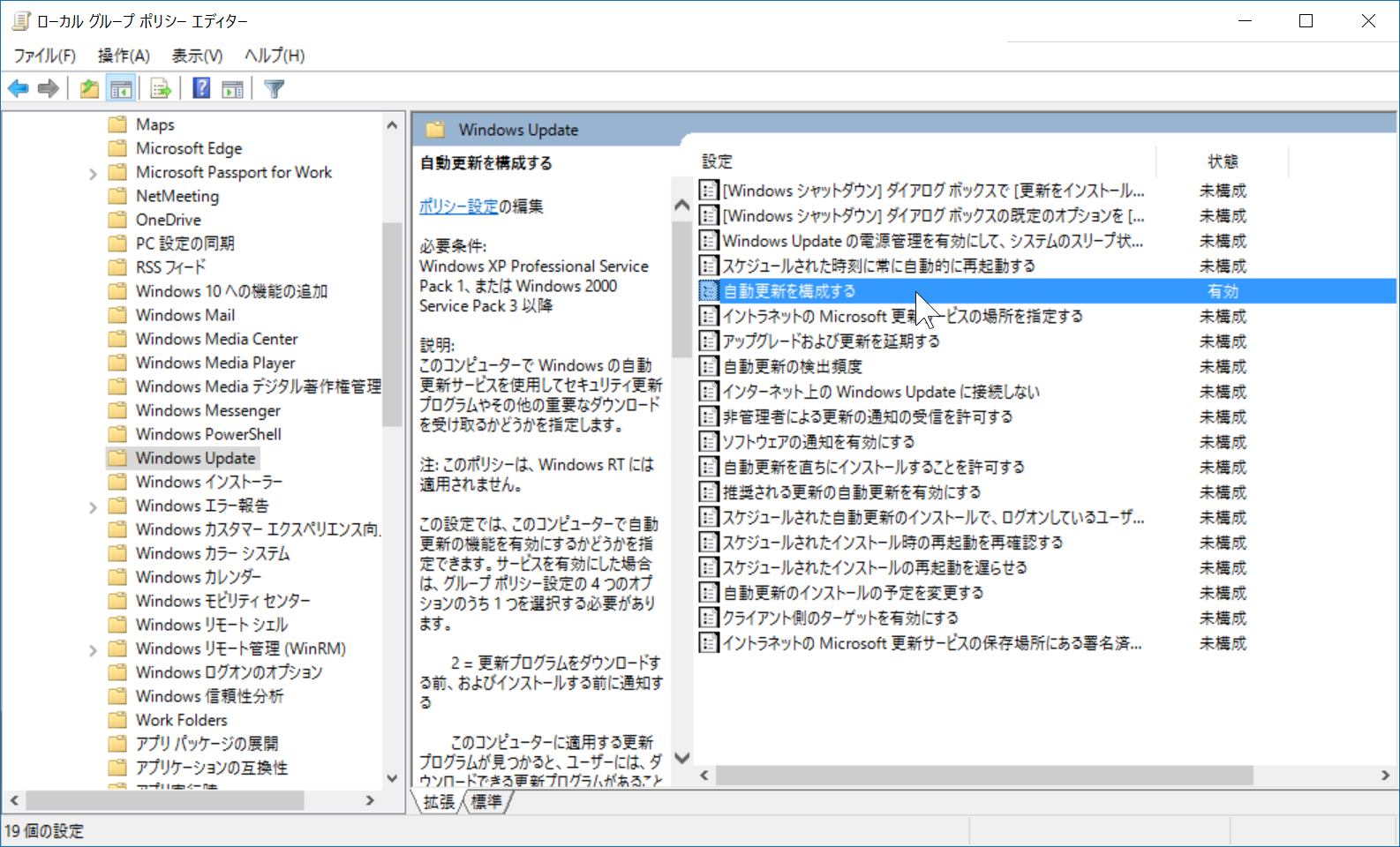Select 推奨される更新の自動更新を有効にする policy
Image resolution: width=1400 pixels, height=847 pixels.
coord(852,491)
